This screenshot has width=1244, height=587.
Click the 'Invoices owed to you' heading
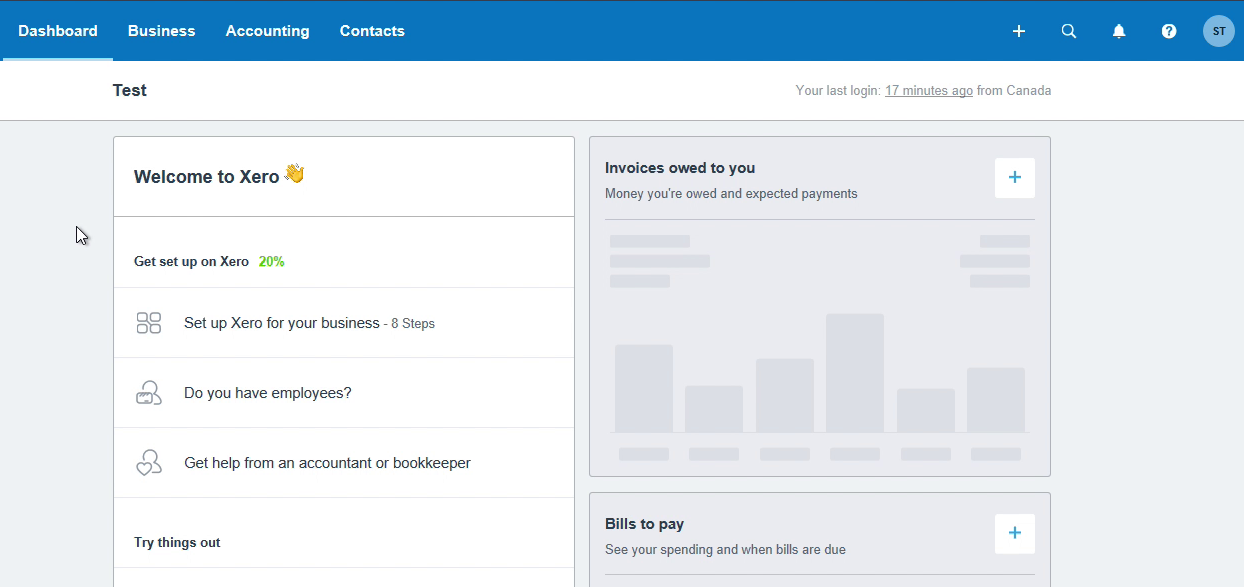(680, 168)
